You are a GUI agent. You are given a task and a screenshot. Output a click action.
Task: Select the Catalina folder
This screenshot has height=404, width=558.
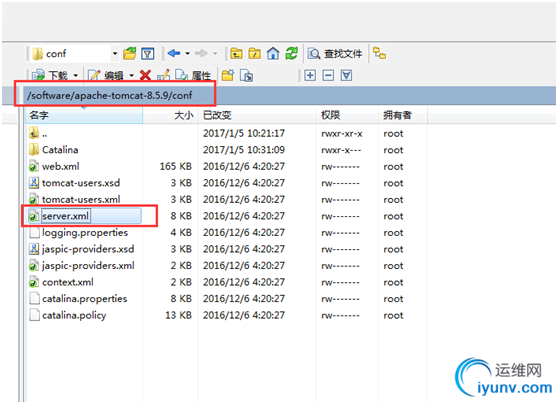(60, 150)
